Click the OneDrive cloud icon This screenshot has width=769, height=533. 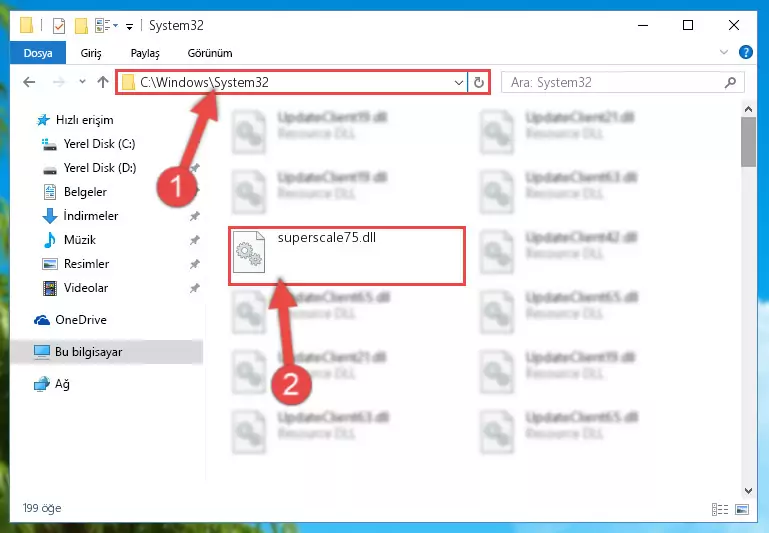pos(42,320)
